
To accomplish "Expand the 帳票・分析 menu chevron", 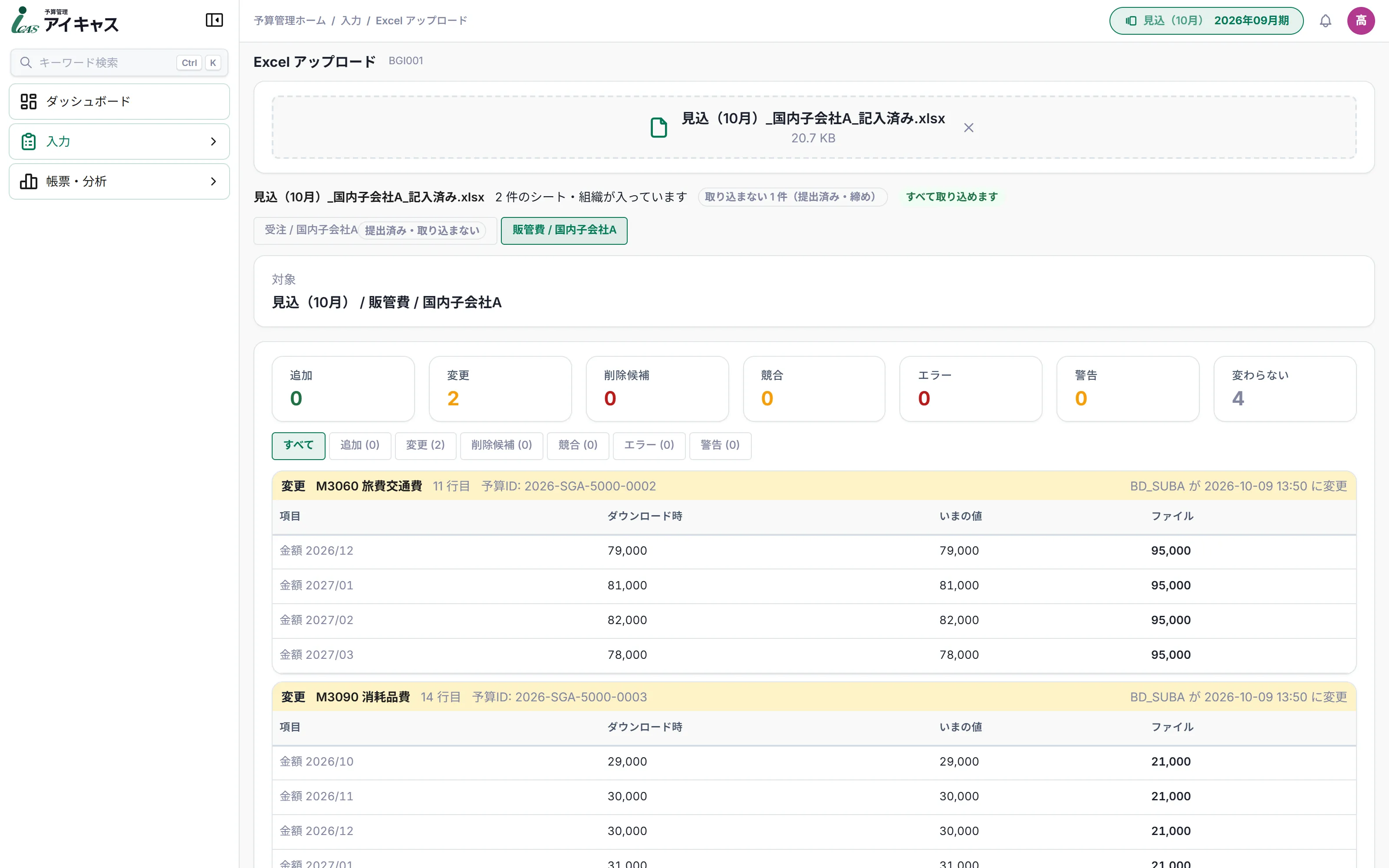I will pyautogui.click(x=214, y=181).
